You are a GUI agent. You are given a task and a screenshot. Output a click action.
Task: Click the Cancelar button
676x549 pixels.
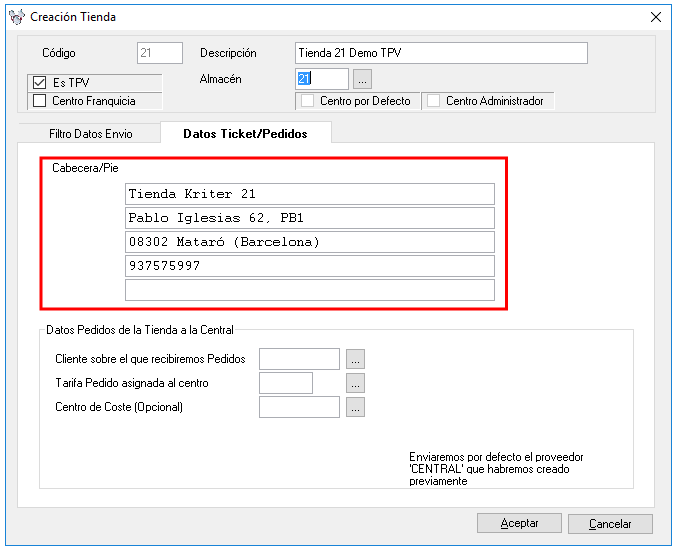pos(610,523)
